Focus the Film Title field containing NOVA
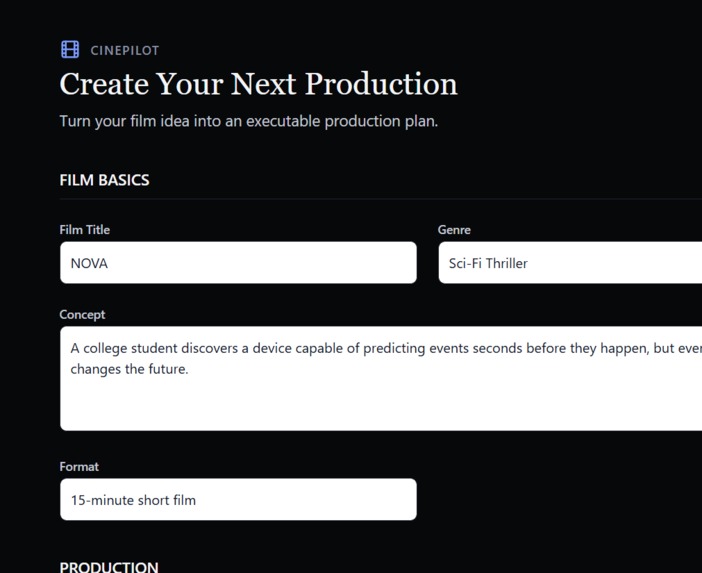702x573 pixels. [238, 263]
